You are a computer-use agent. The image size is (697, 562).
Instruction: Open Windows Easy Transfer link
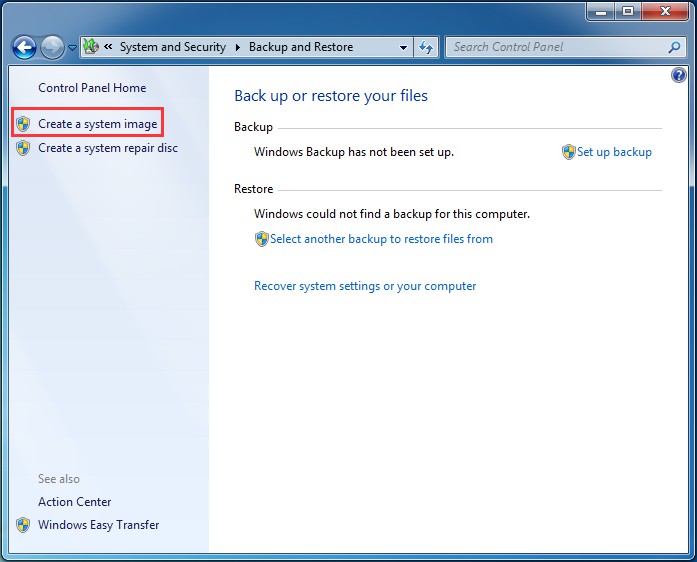pos(99,525)
